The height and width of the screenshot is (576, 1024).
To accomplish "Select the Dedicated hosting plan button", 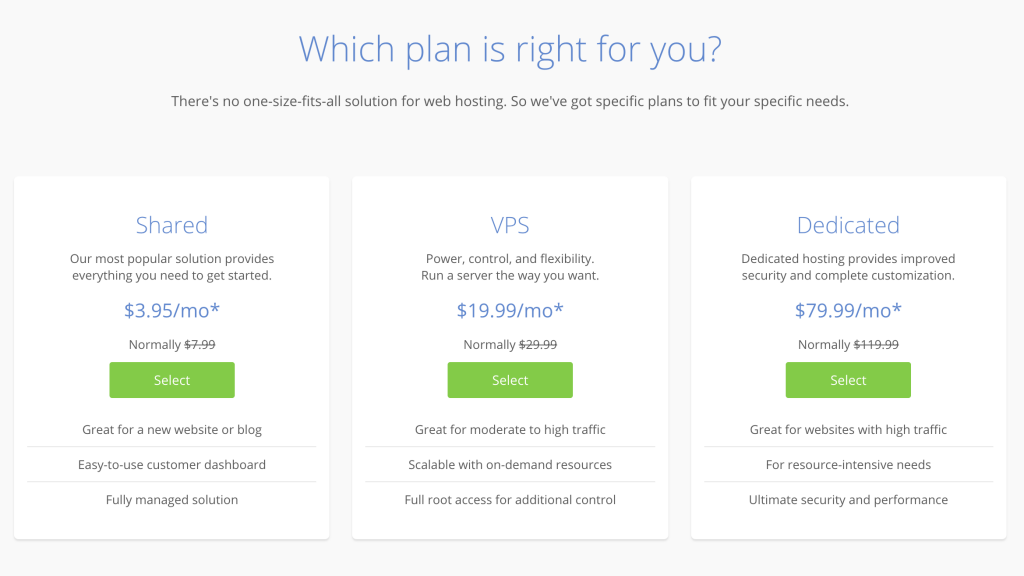I will 848,380.
